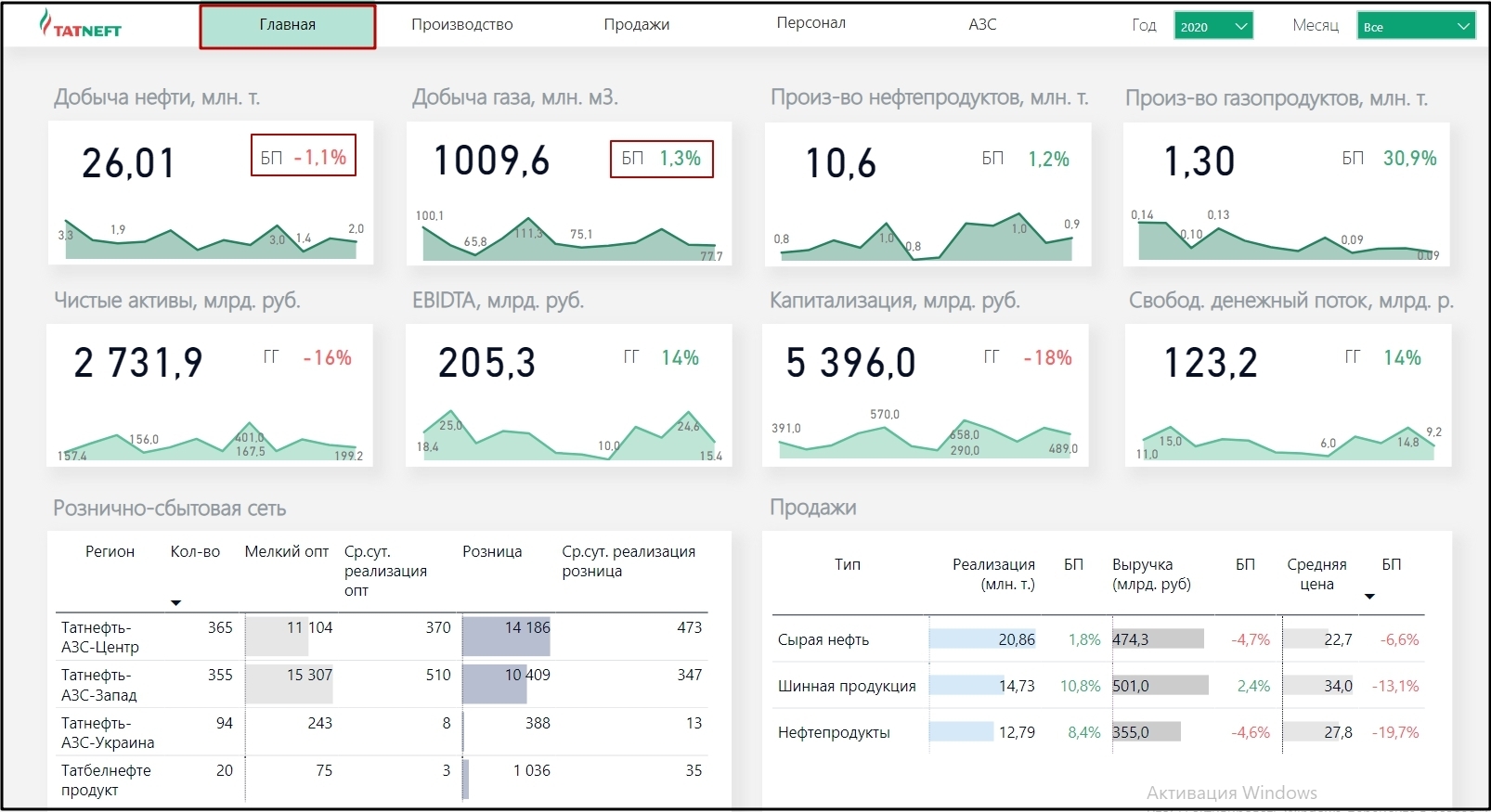Click the Добыча нефти sparkline chart

(x=211, y=240)
